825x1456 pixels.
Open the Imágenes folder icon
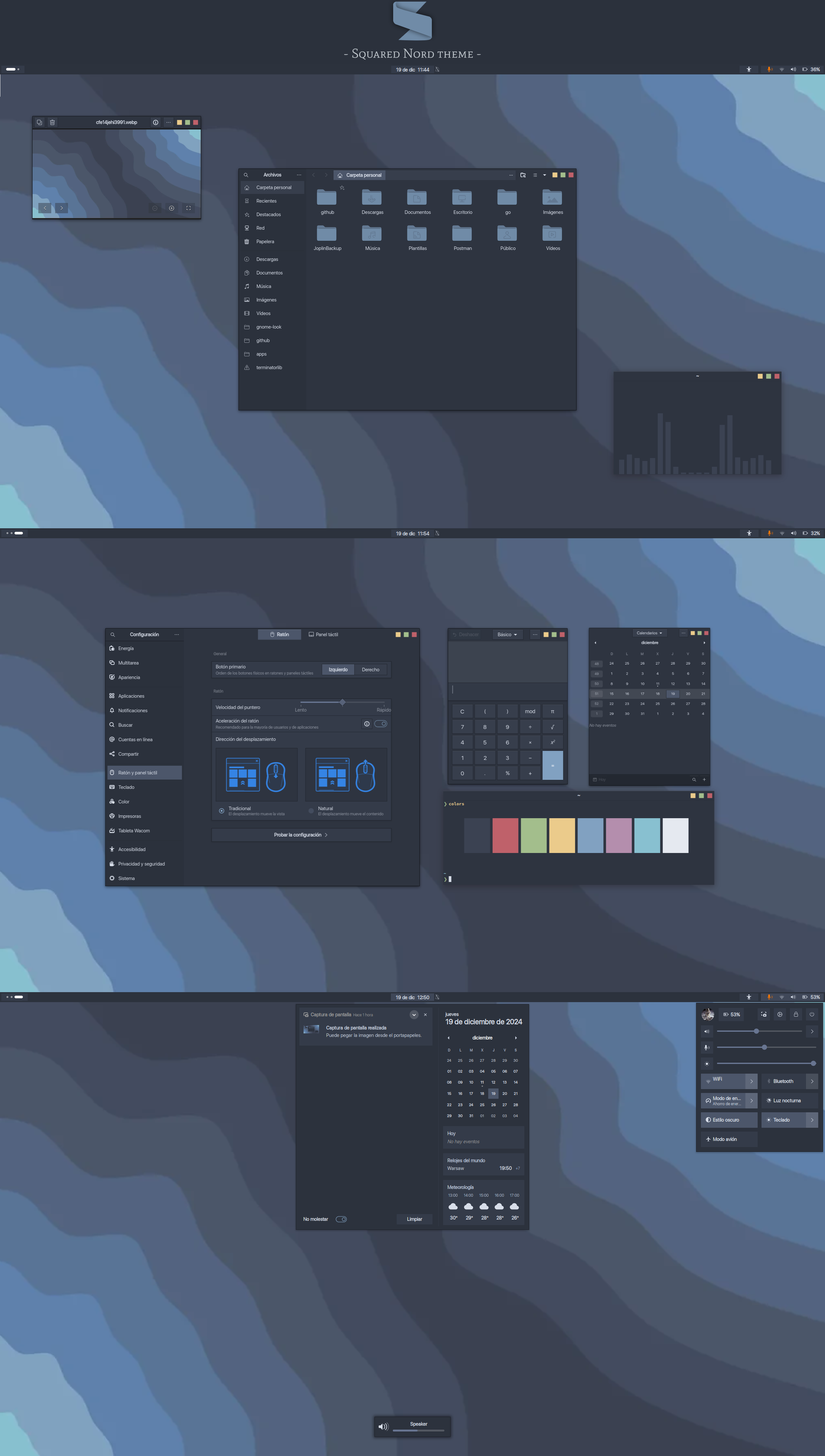552,198
